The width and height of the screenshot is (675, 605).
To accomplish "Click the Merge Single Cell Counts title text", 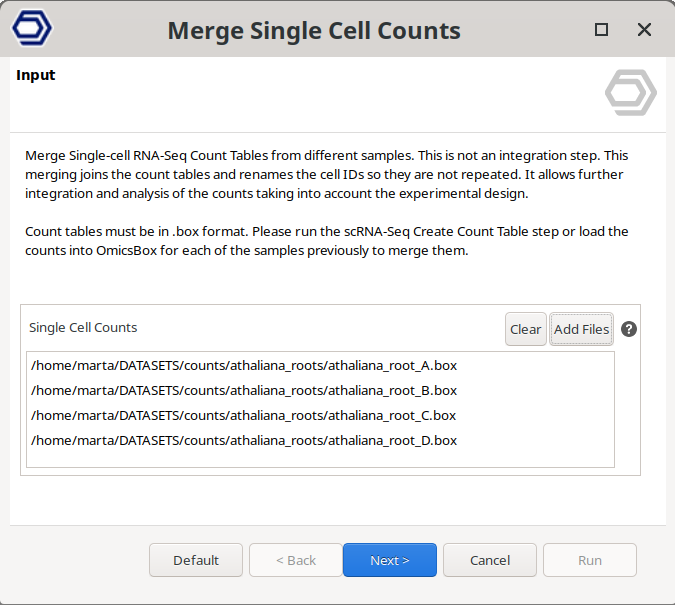I will (314, 31).
